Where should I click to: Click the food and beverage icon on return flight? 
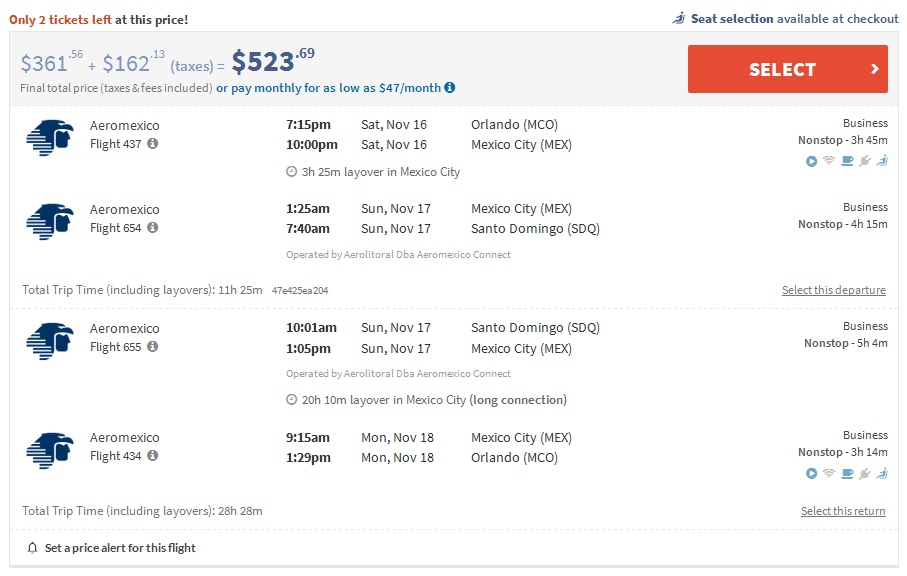tap(847, 472)
